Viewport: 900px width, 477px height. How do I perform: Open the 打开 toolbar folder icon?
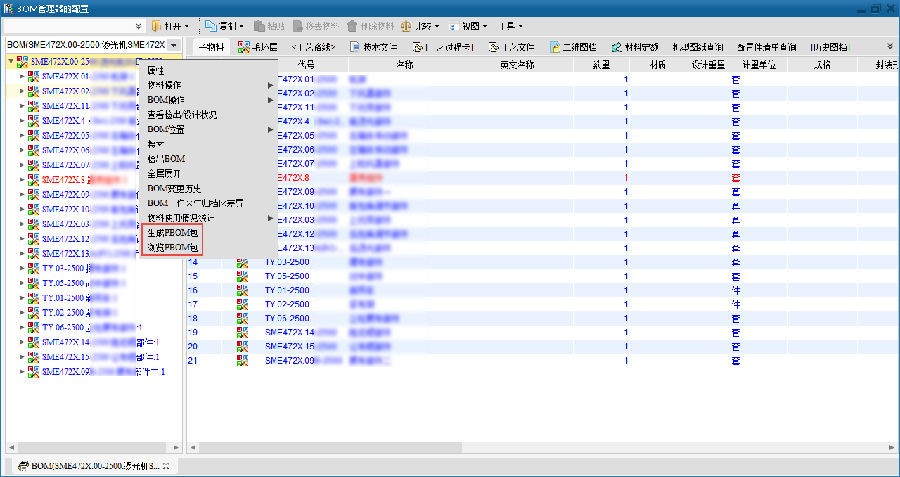(x=160, y=25)
